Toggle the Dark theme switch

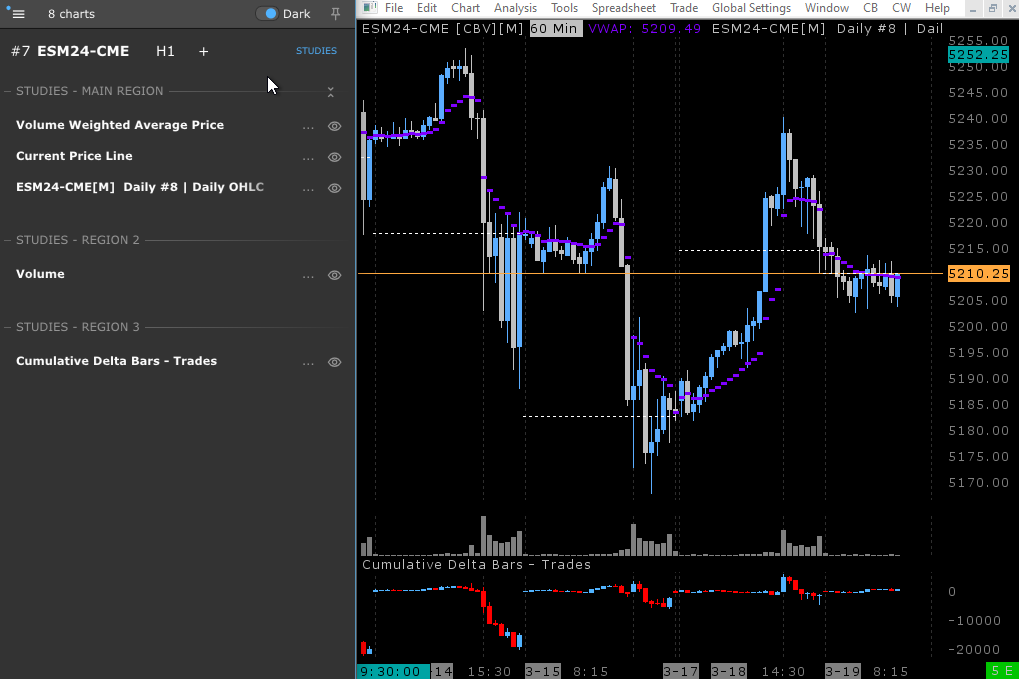tap(267, 14)
